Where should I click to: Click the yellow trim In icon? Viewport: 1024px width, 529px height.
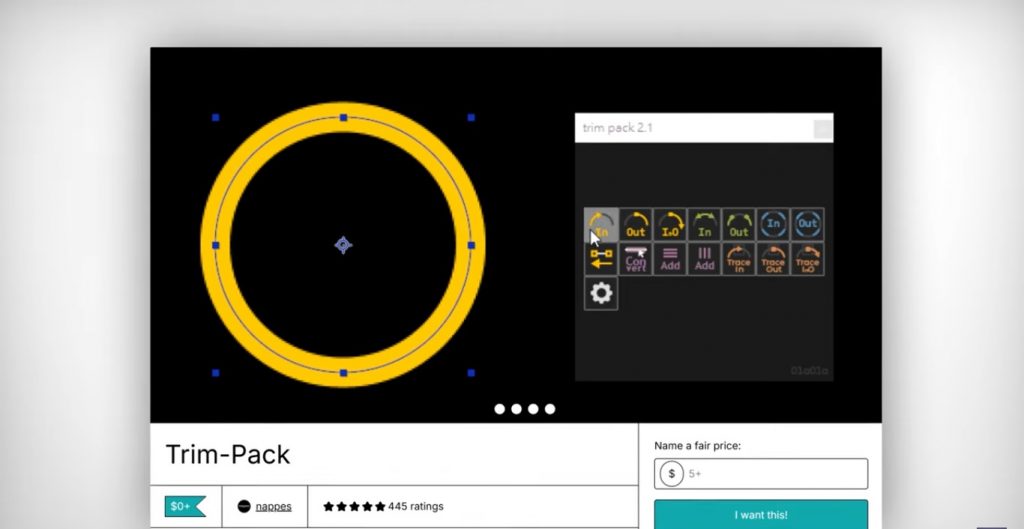click(601, 225)
